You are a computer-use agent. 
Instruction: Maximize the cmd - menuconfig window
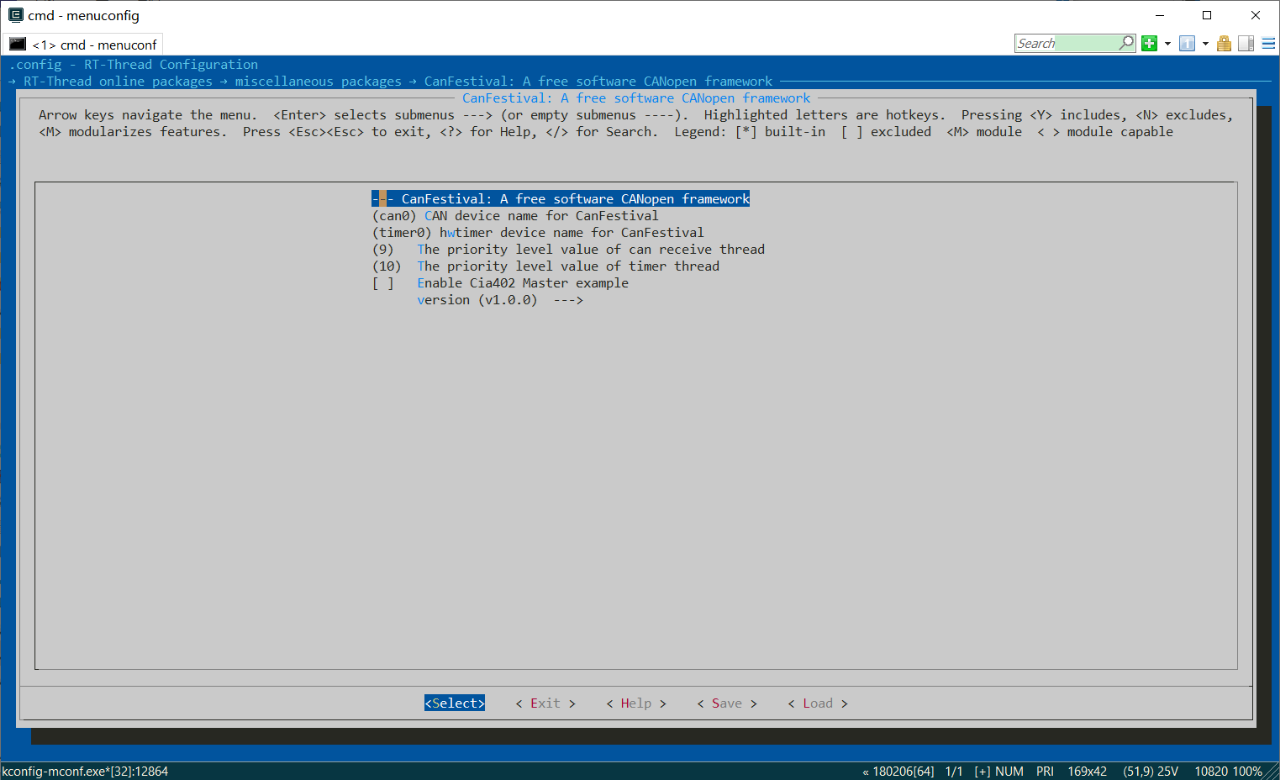pos(1207,15)
